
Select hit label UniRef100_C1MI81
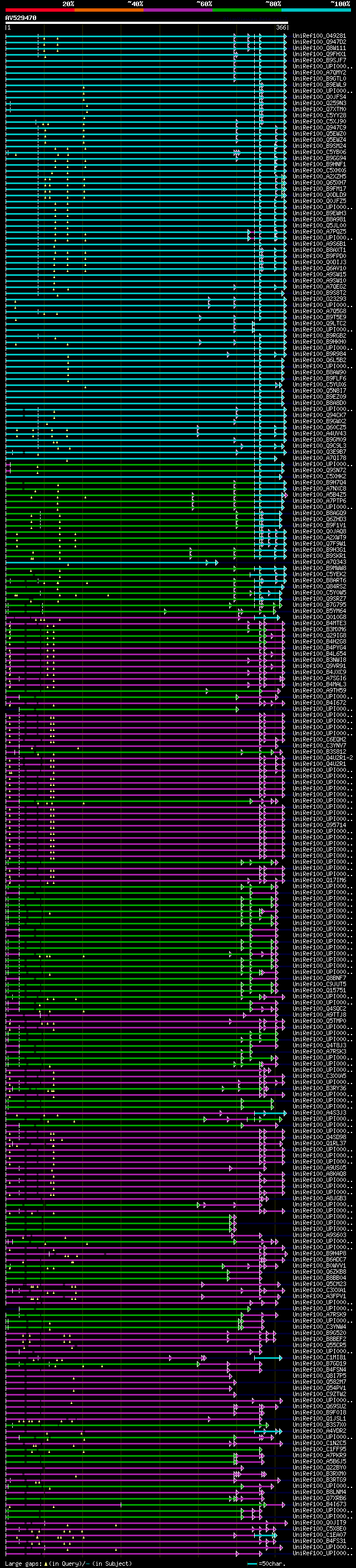click(x=319, y=1357)
